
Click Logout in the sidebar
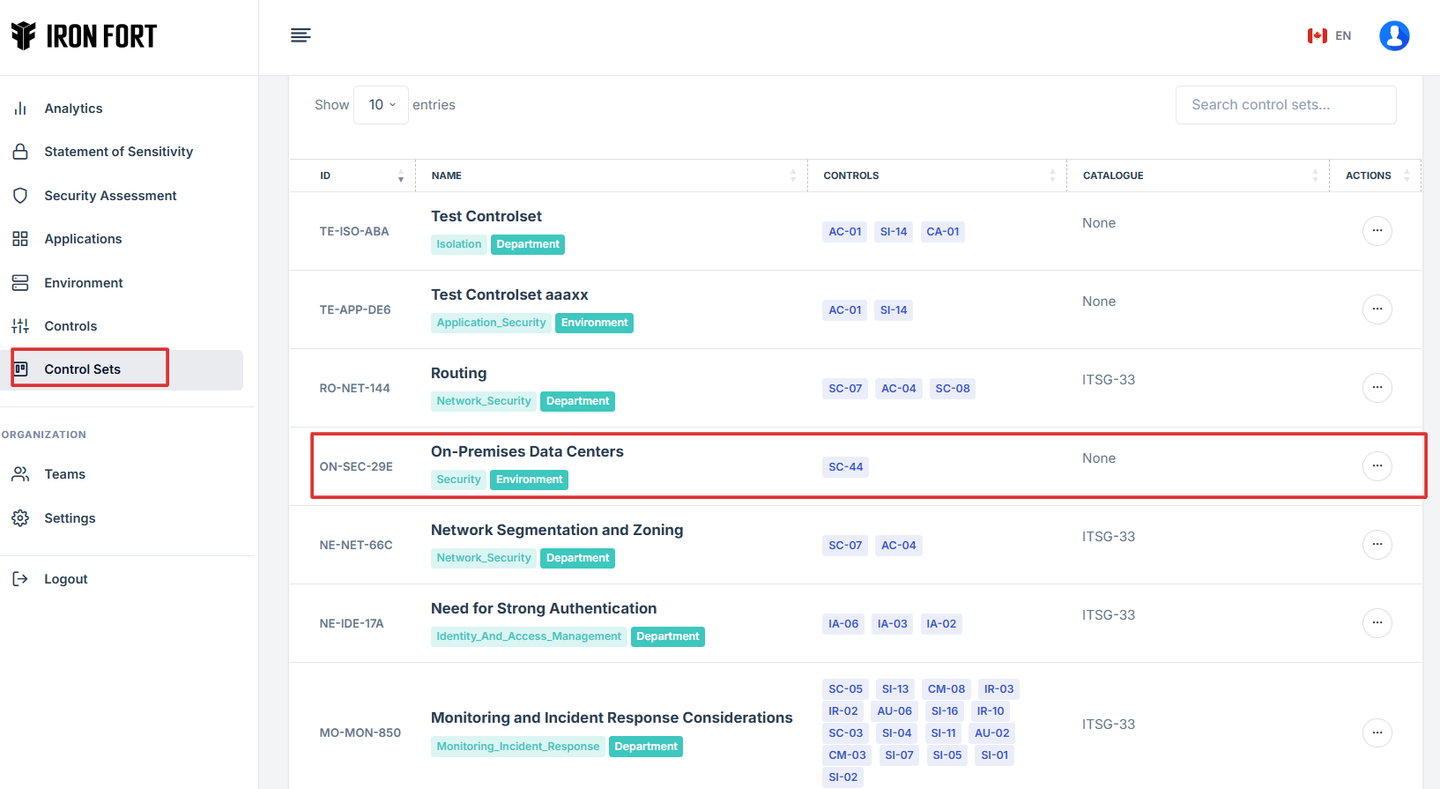[x=66, y=579]
